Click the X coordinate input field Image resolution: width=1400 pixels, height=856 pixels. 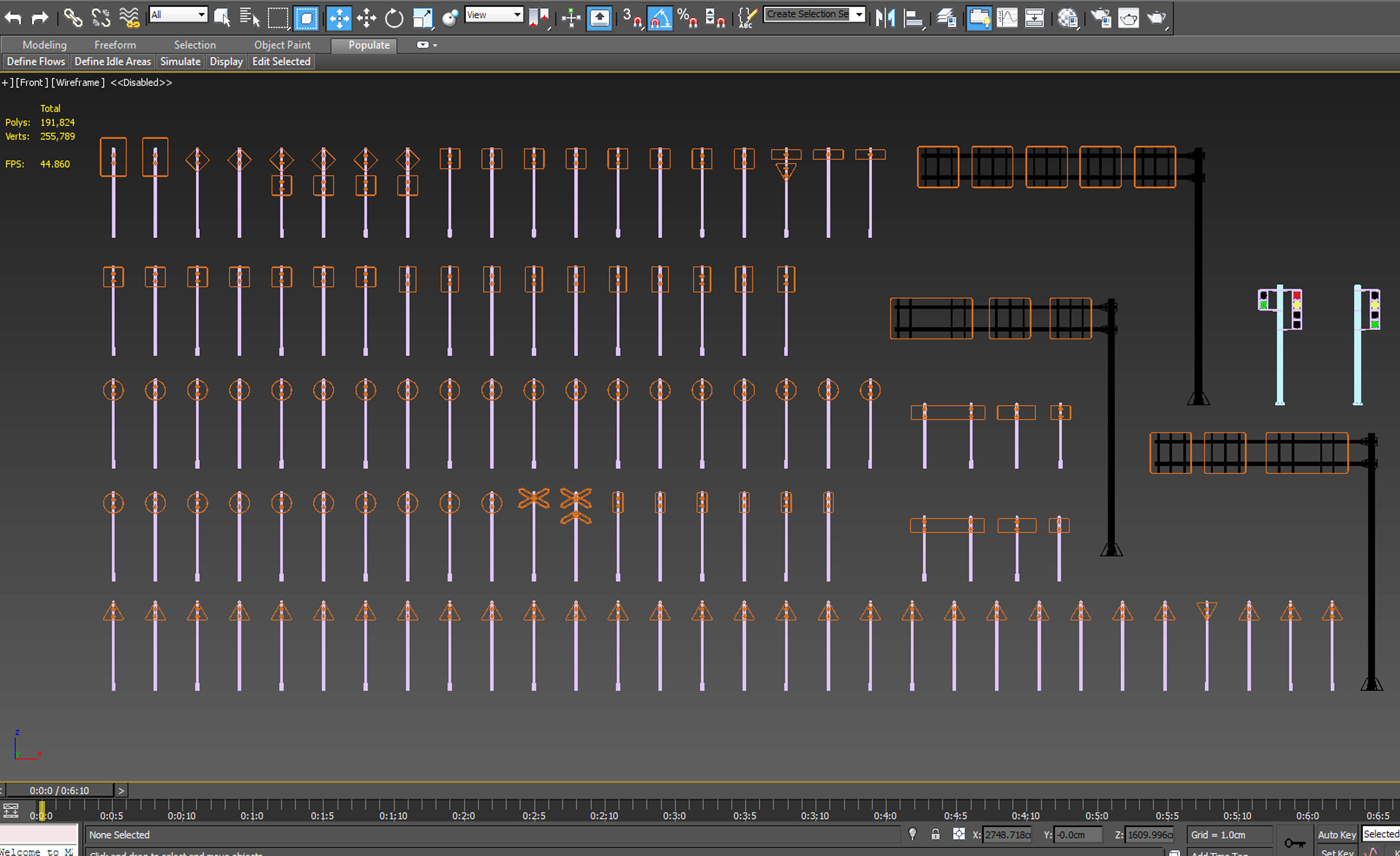(1006, 834)
